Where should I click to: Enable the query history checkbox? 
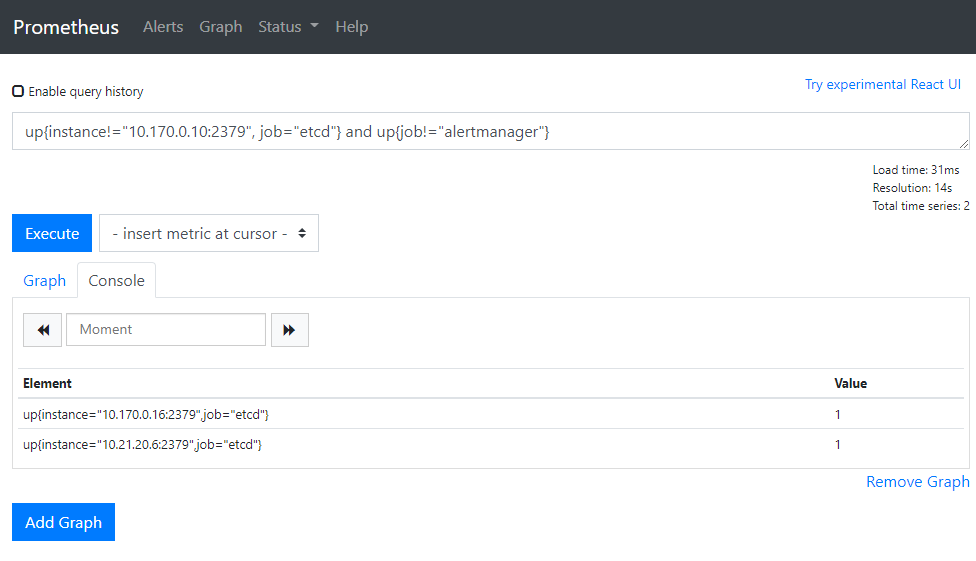18,91
